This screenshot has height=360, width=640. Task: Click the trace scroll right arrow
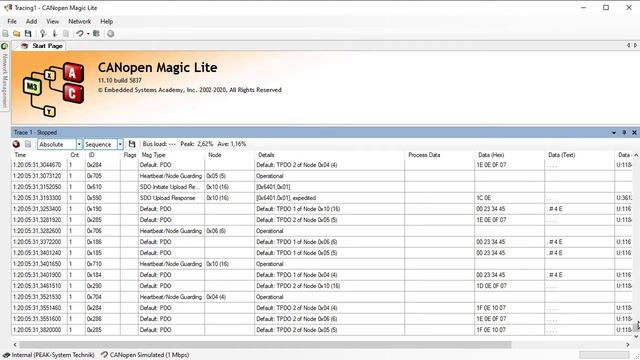click(628, 345)
